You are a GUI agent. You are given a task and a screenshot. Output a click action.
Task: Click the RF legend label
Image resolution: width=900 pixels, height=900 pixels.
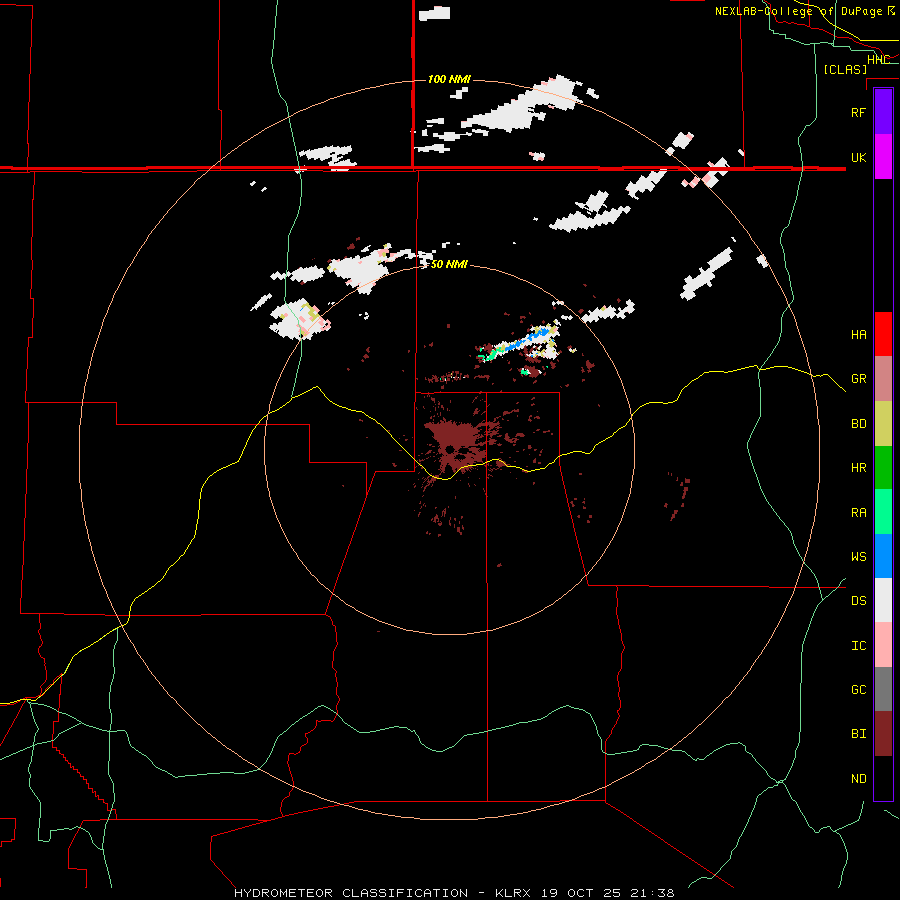[x=858, y=113]
